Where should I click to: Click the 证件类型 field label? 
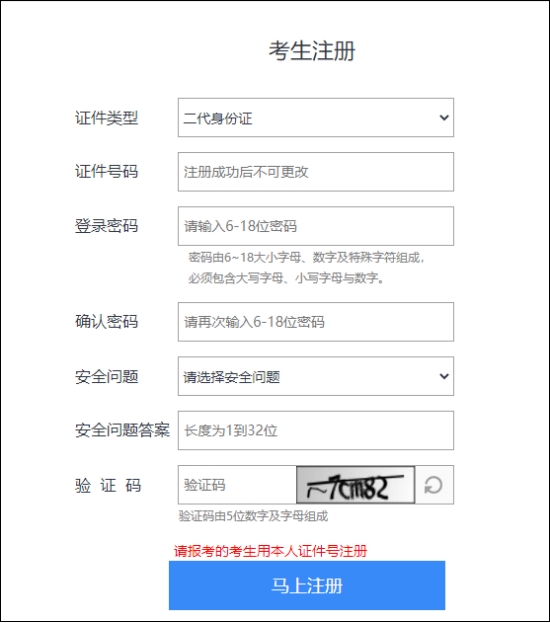click(107, 118)
